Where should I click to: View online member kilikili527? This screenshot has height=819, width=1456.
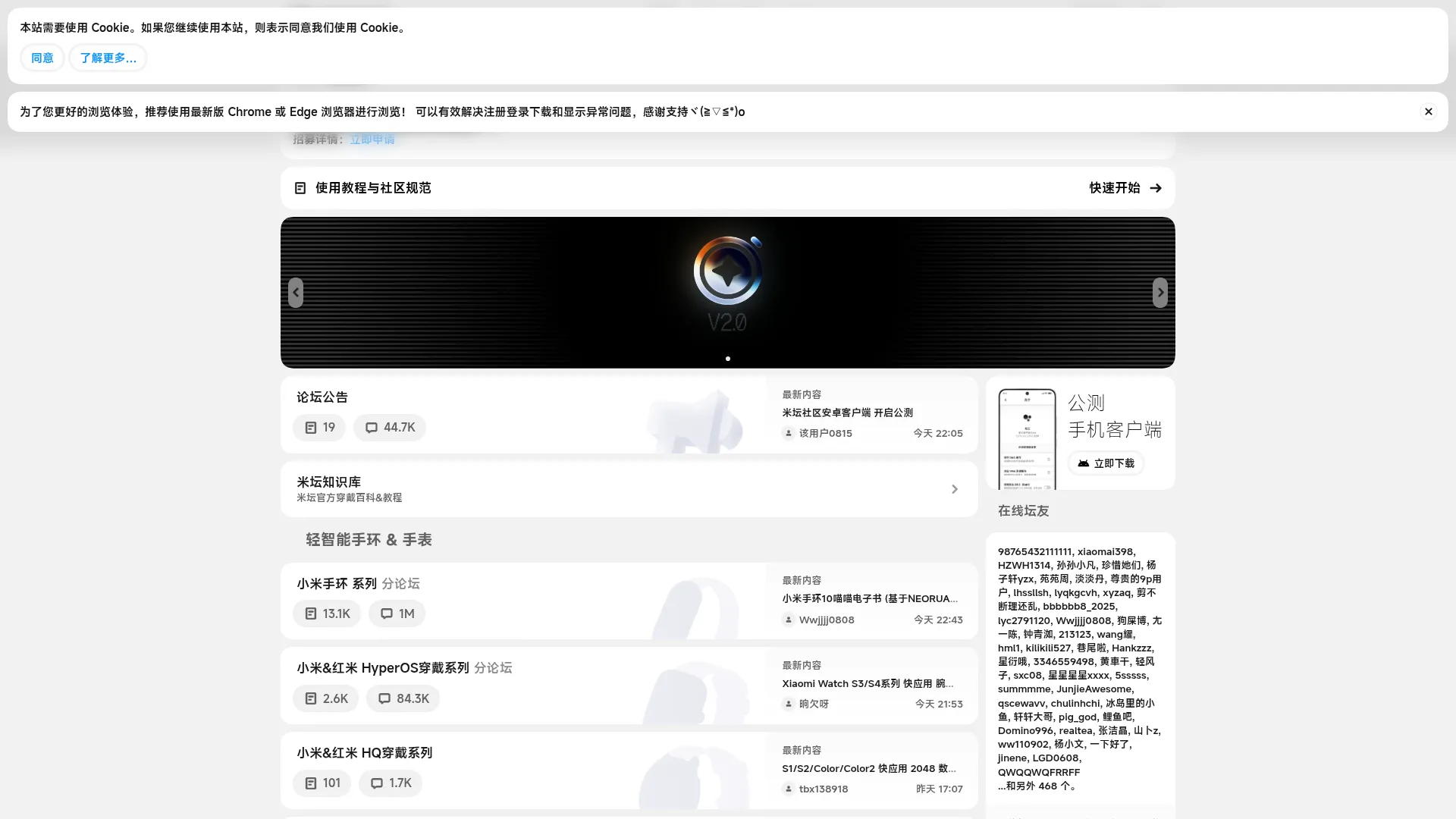(1048, 648)
